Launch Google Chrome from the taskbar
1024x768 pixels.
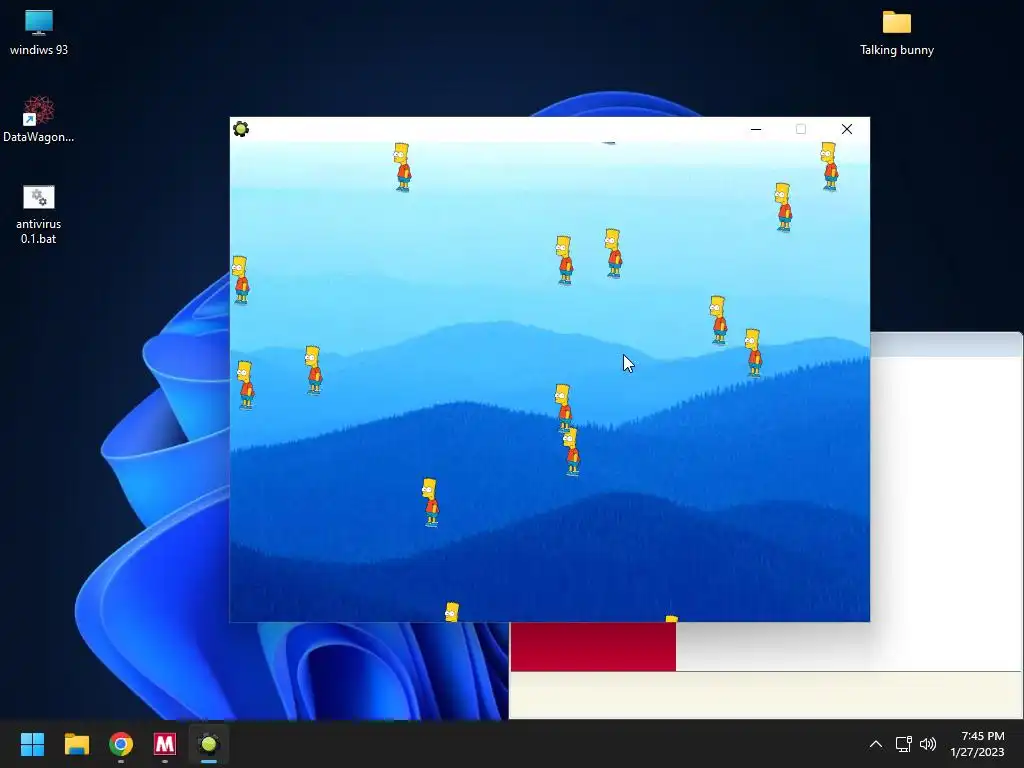pos(121,744)
